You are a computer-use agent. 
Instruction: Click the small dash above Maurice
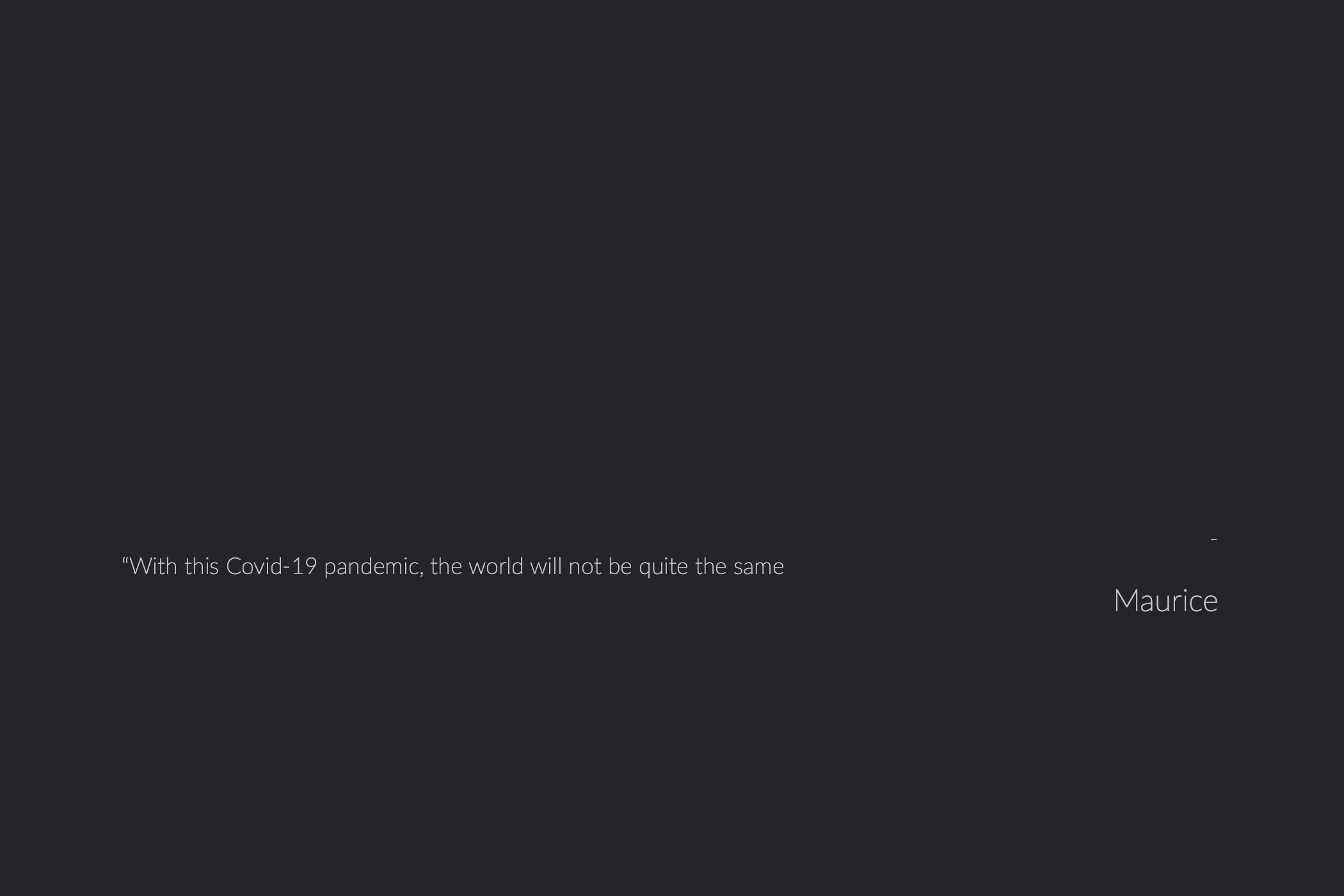click(x=1213, y=540)
